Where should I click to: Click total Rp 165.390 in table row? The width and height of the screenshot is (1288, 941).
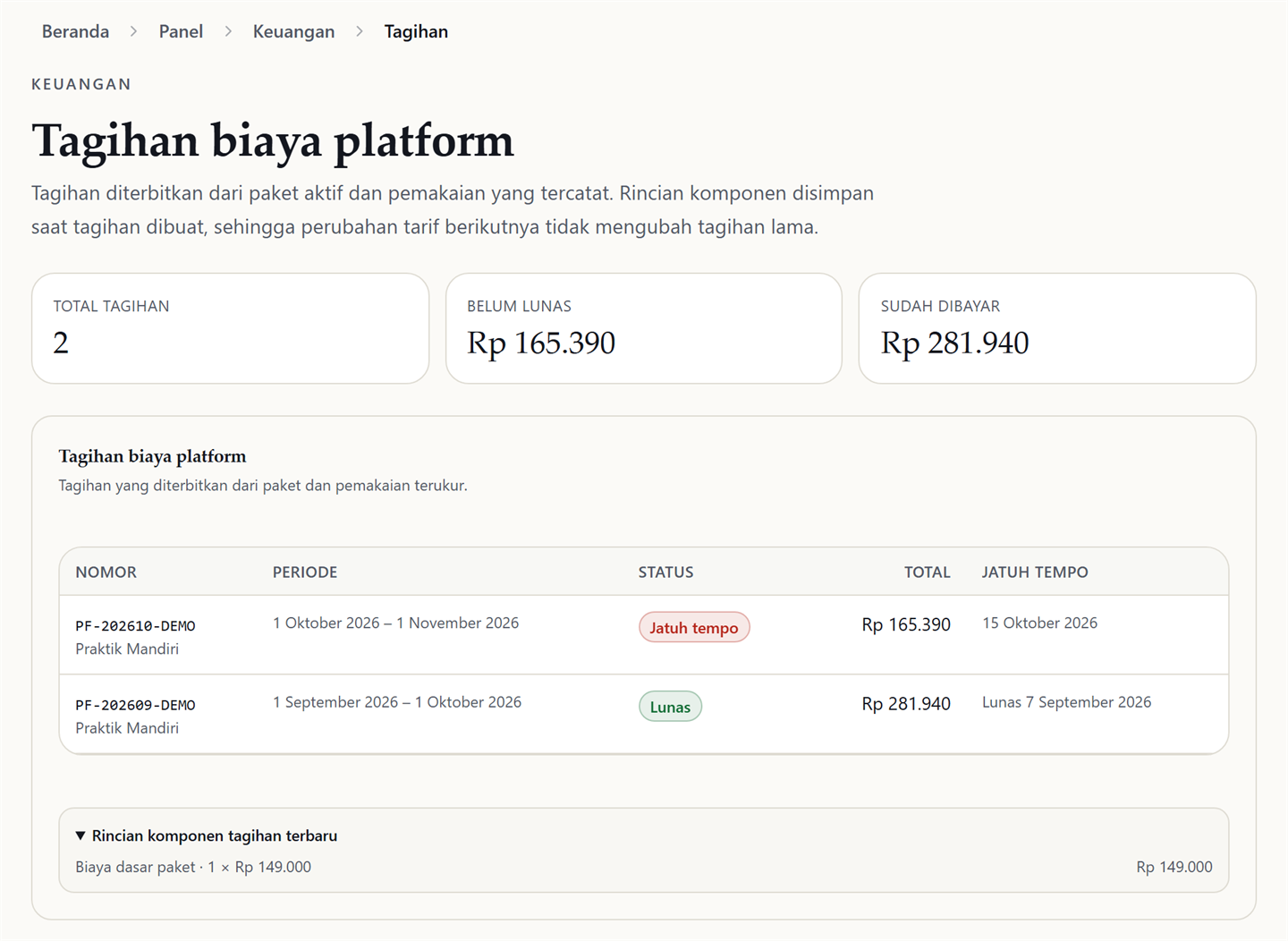coord(906,624)
